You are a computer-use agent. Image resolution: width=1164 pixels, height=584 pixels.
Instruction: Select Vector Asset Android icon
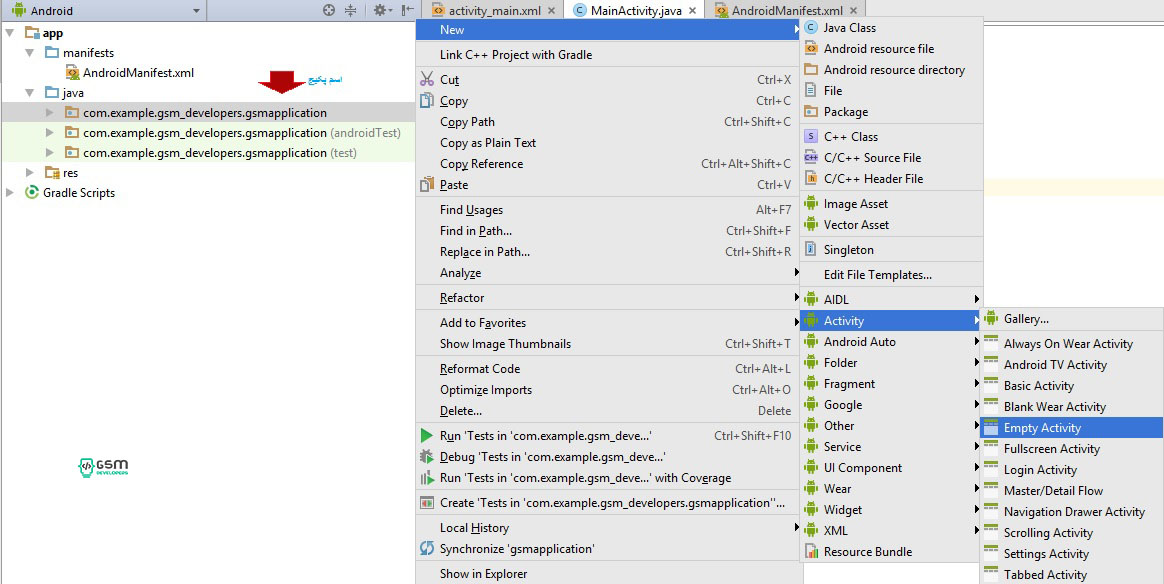pos(811,224)
